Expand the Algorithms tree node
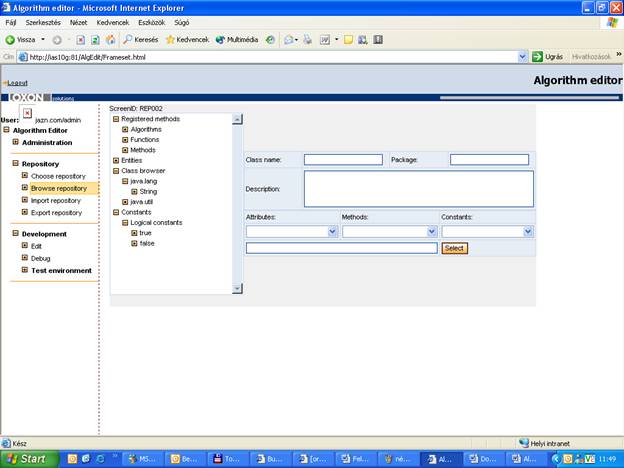 [x=125, y=130]
